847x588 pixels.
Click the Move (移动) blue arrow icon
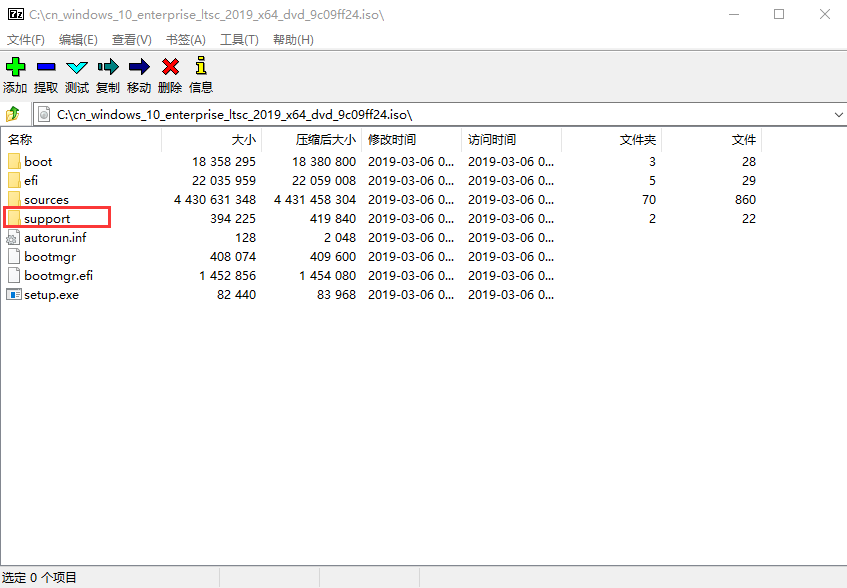[x=139, y=67]
